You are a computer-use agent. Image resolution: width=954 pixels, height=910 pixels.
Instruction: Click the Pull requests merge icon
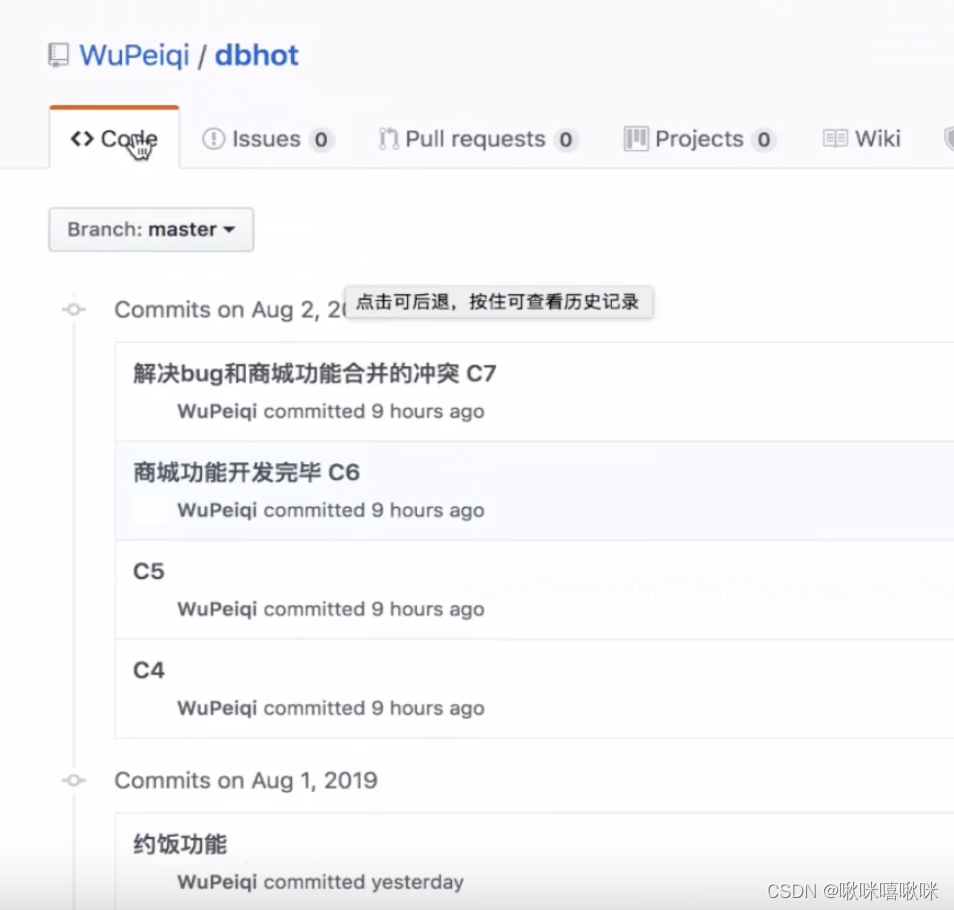pos(389,139)
